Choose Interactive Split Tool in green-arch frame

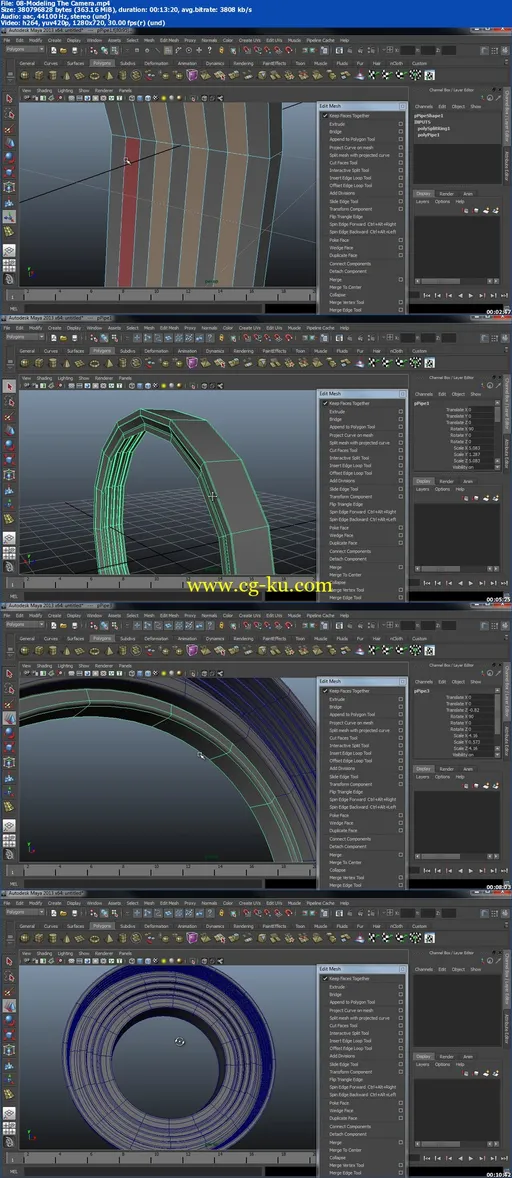coord(350,458)
